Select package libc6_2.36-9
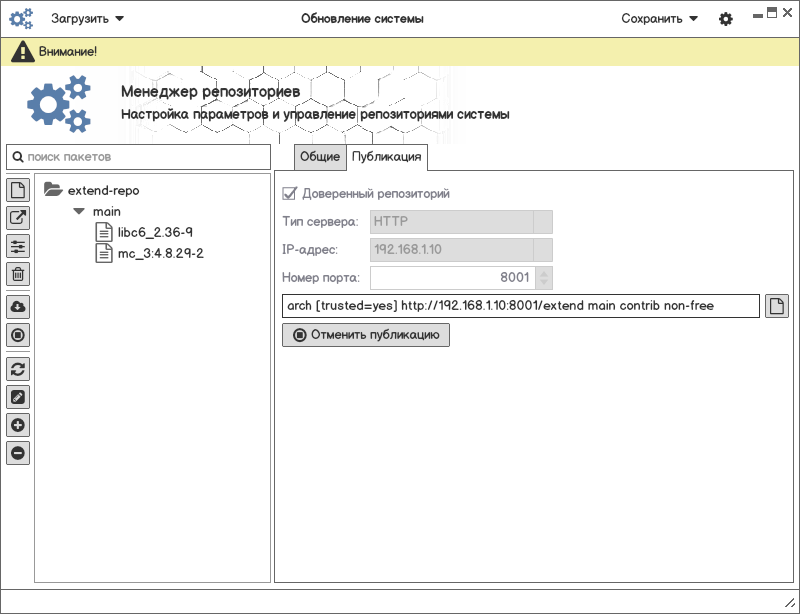This screenshot has height=614, width=800. (x=155, y=232)
